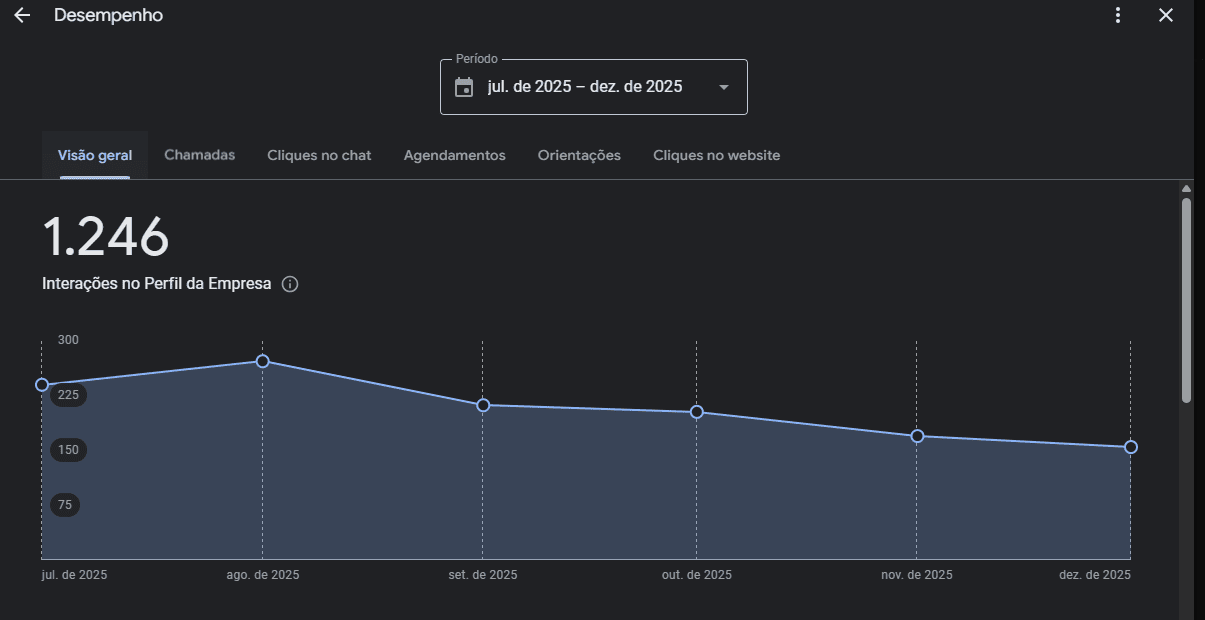Click the nov. de 2025 data point
1205x620 pixels.
click(917, 436)
